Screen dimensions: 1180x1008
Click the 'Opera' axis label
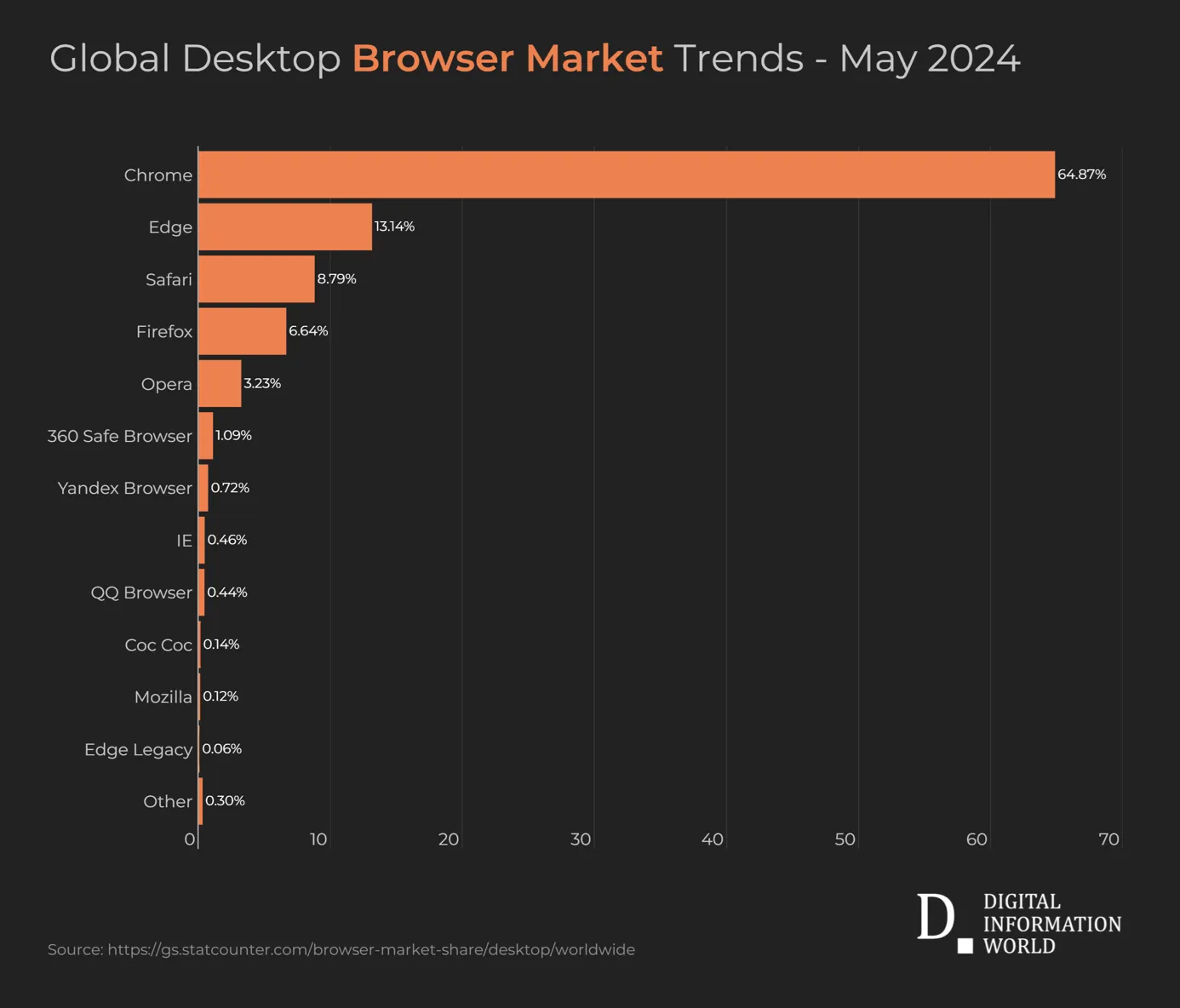tap(167, 385)
